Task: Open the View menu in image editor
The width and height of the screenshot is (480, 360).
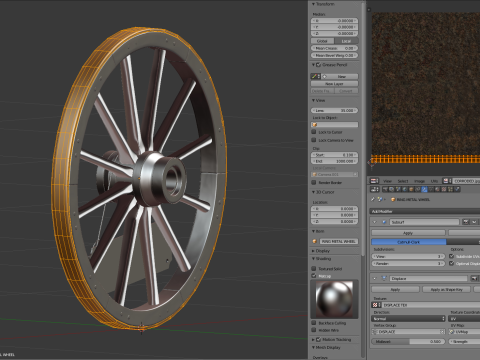Action: [387, 181]
